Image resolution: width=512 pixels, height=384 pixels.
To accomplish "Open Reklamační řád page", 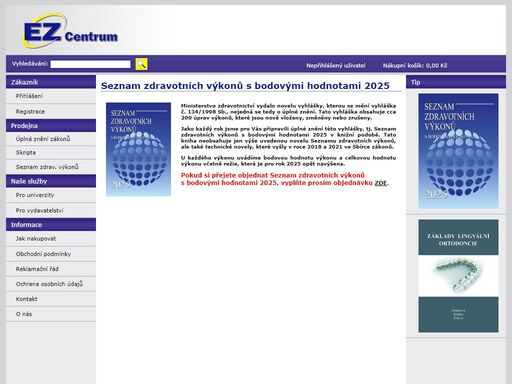I will (x=37, y=269).
